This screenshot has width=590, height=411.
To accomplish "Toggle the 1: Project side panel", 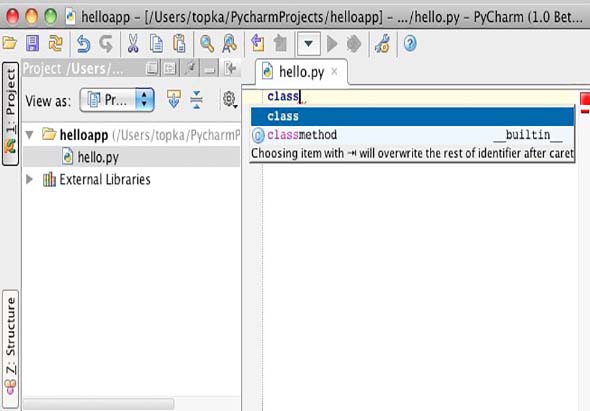I will 10,114.
